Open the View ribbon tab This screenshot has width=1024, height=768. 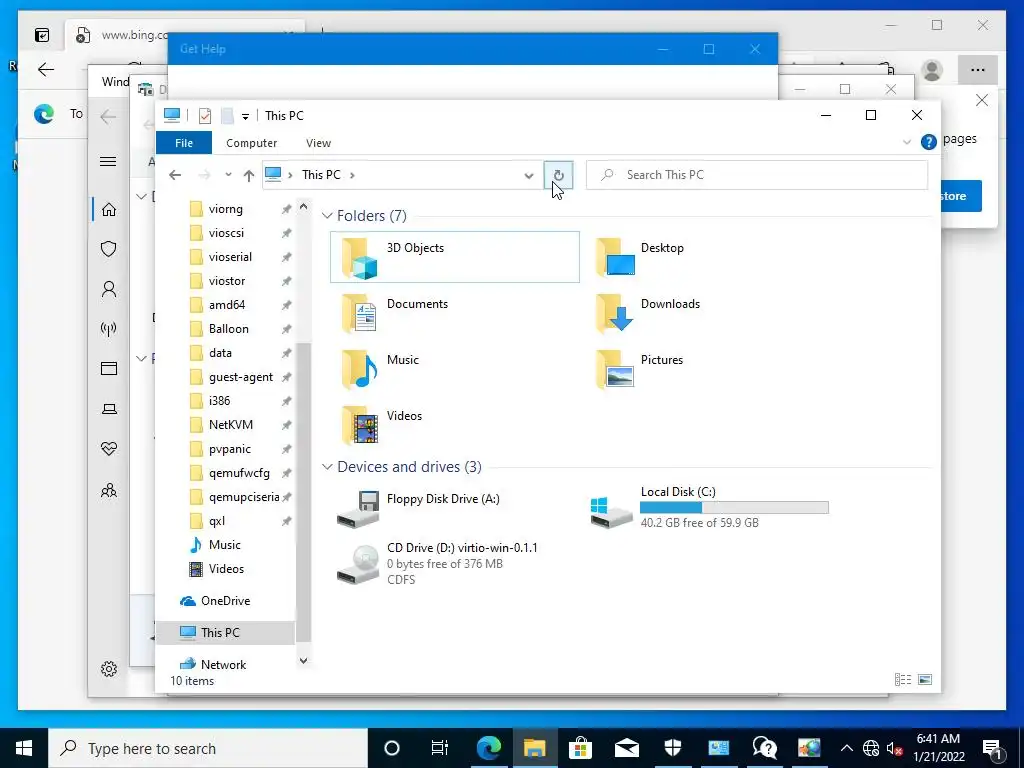[x=318, y=143]
